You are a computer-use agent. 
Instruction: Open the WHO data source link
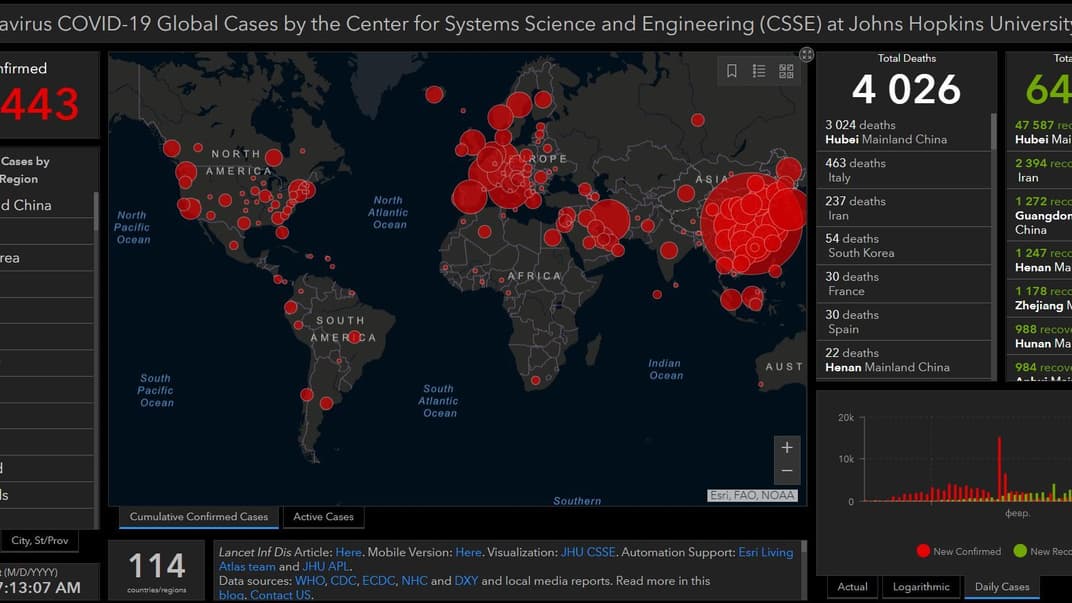(308, 581)
